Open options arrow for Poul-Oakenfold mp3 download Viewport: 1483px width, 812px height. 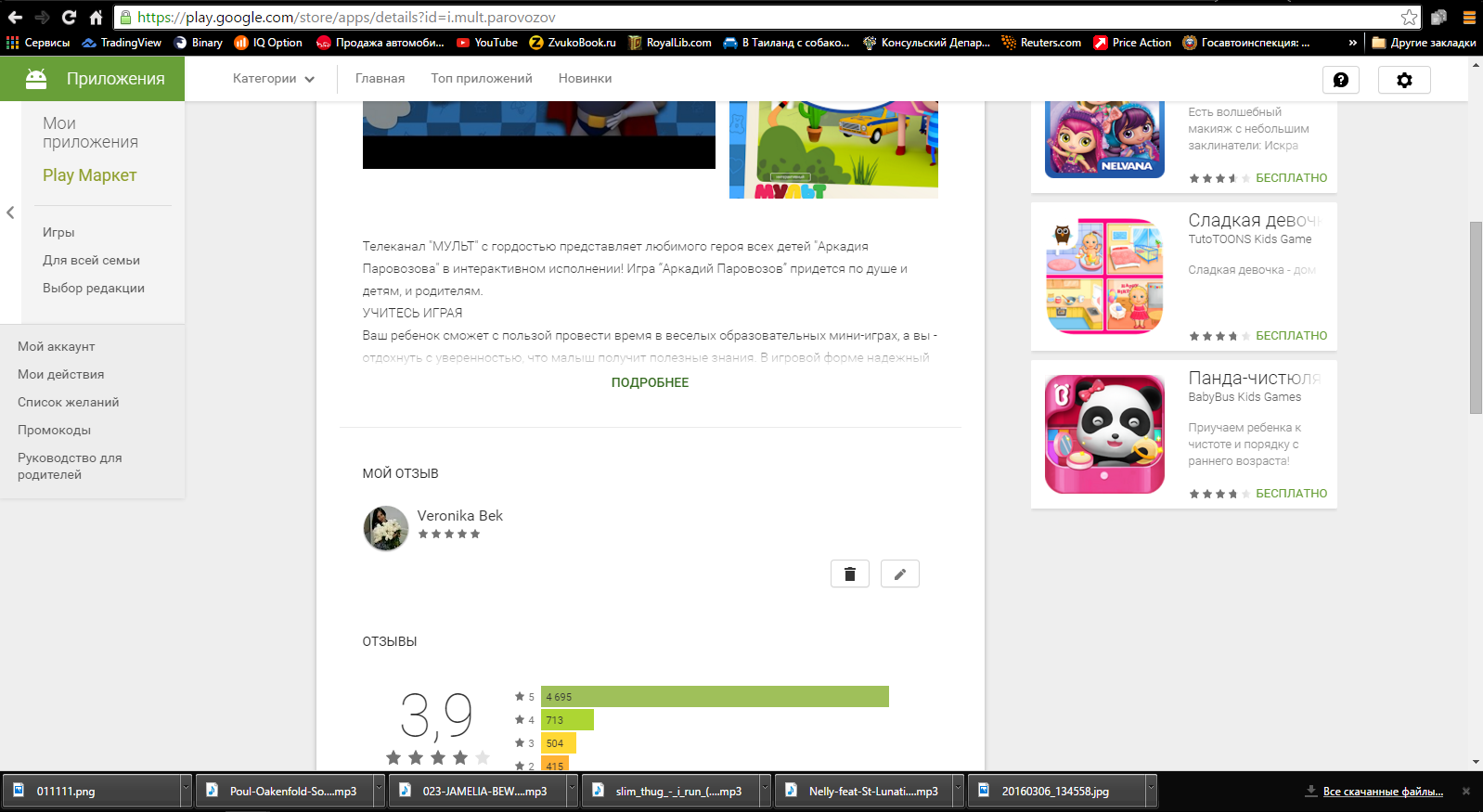[x=379, y=791]
